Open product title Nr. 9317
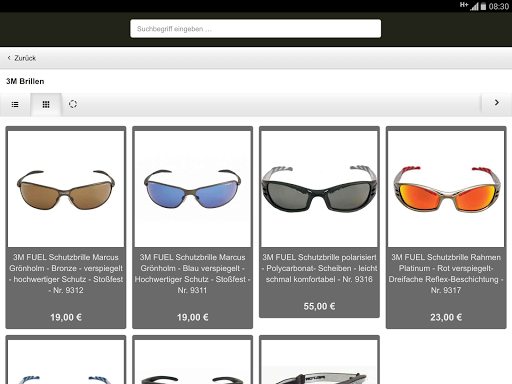512x384 pixels. click(x=446, y=274)
